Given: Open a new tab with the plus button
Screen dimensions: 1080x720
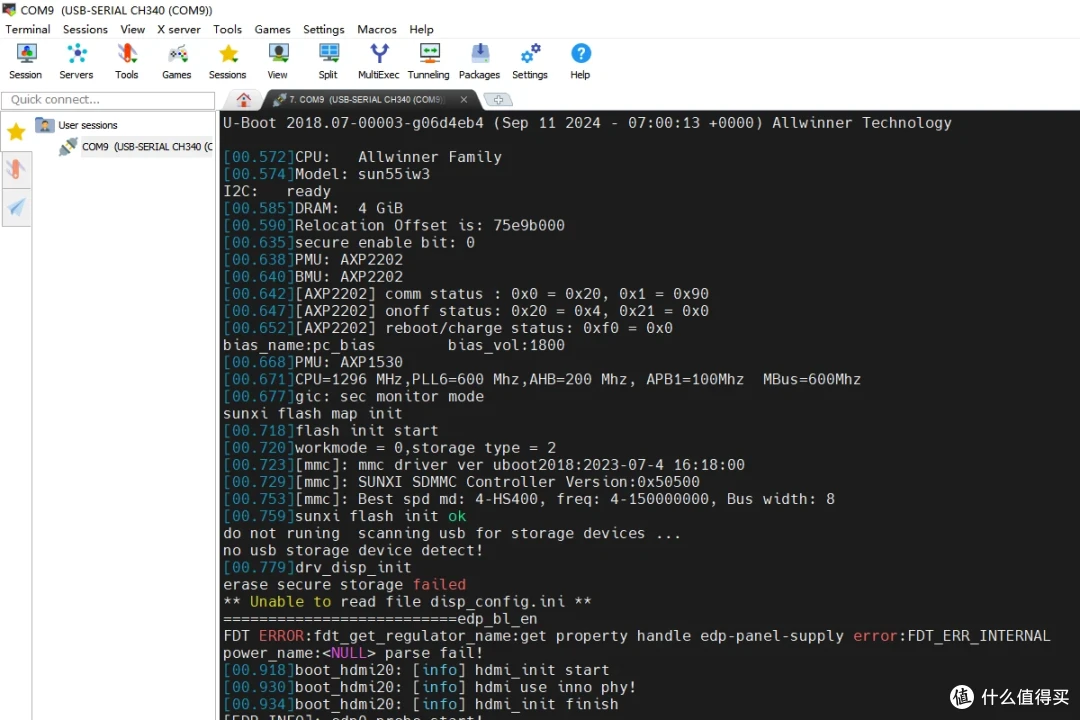Looking at the screenshot, I should point(498,100).
